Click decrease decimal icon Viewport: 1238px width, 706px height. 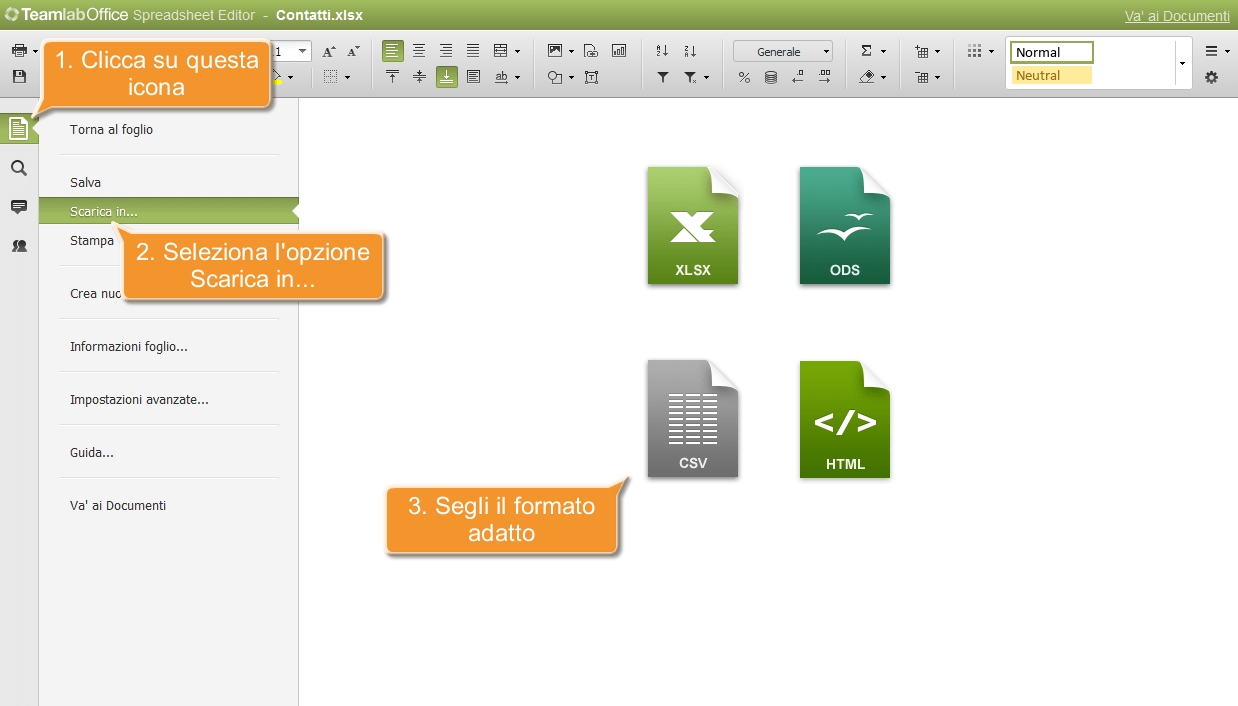coord(797,77)
